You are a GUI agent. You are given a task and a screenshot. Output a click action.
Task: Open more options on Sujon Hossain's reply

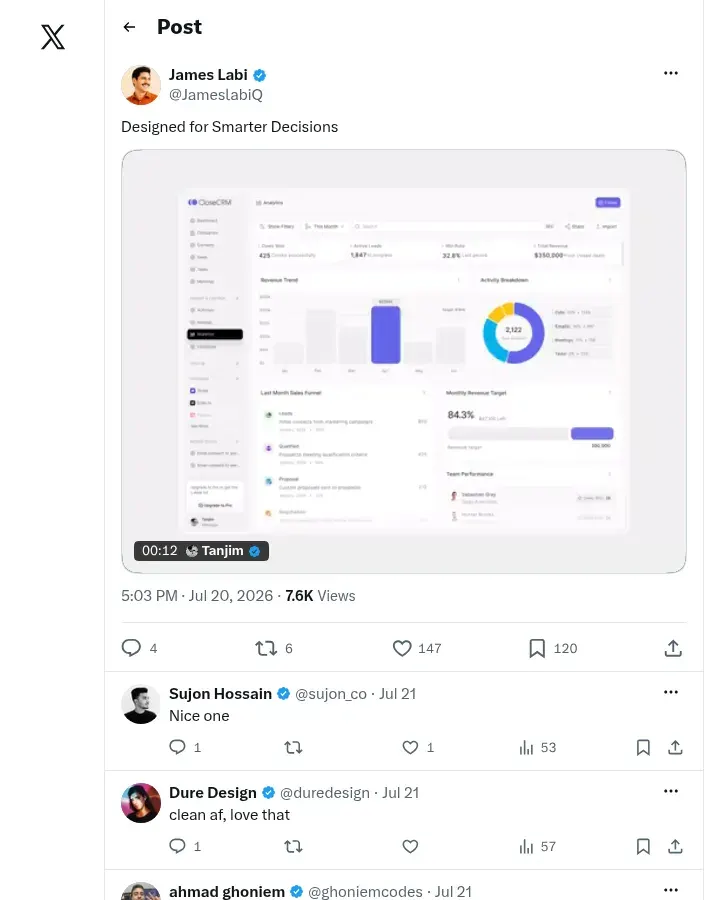point(671,692)
